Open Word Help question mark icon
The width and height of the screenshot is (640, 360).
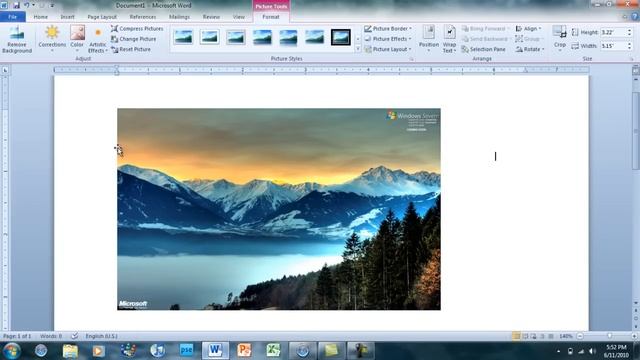coord(635,17)
